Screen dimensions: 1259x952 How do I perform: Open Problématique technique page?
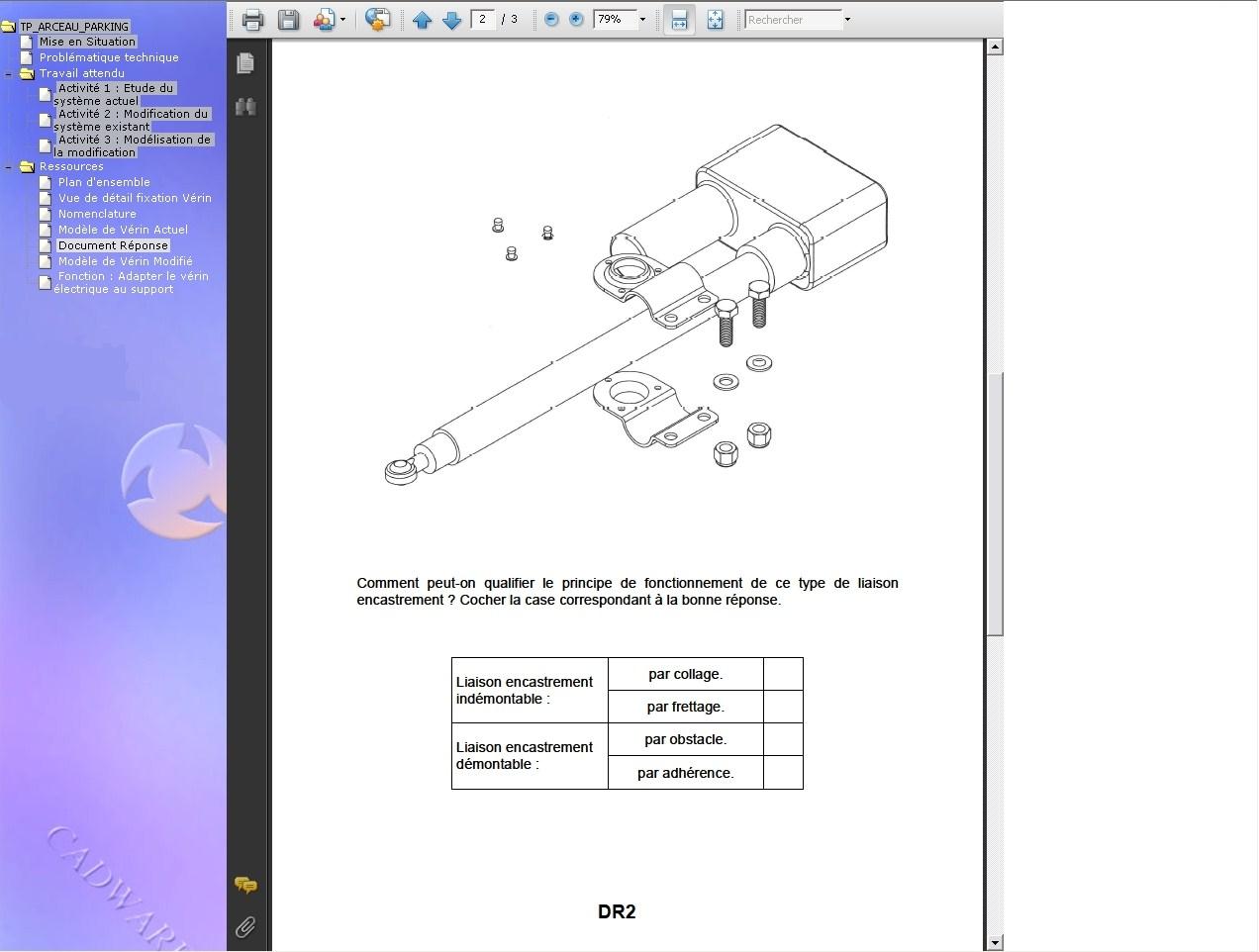[x=109, y=57]
